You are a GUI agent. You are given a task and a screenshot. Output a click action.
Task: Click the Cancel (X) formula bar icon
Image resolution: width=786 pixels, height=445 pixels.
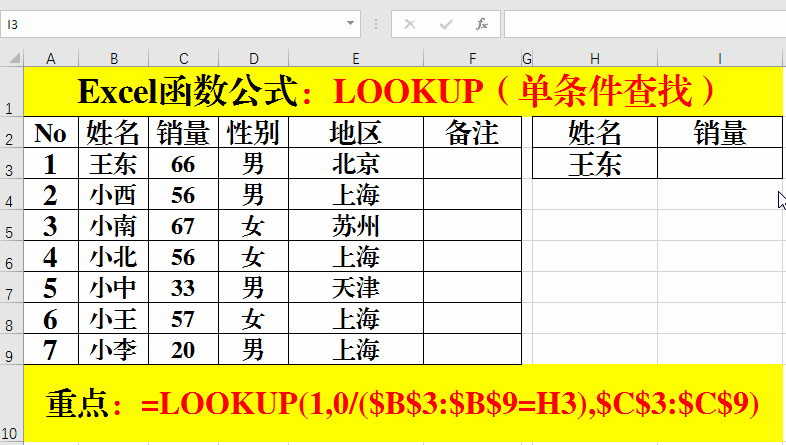[x=410, y=24]
